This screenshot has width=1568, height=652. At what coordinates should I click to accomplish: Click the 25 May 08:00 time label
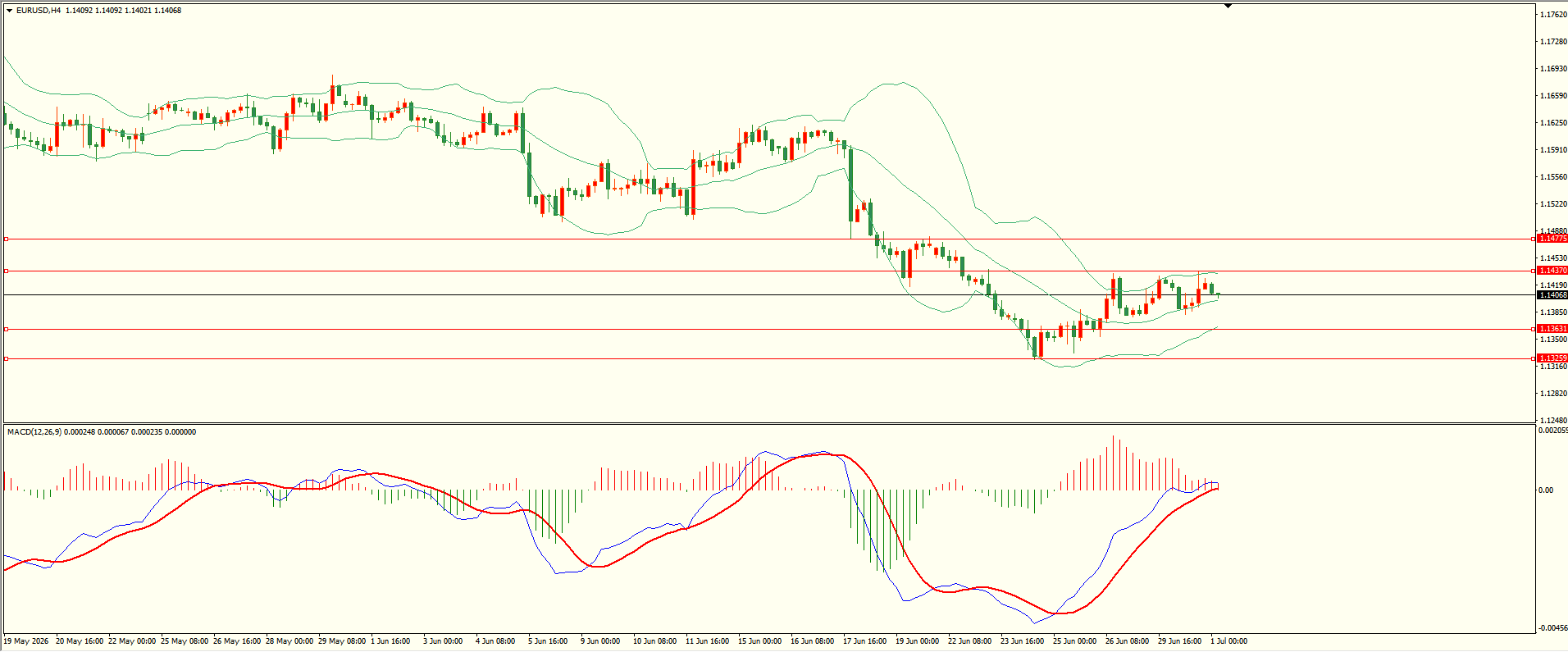pyautogui.click(x=185, y=641)
